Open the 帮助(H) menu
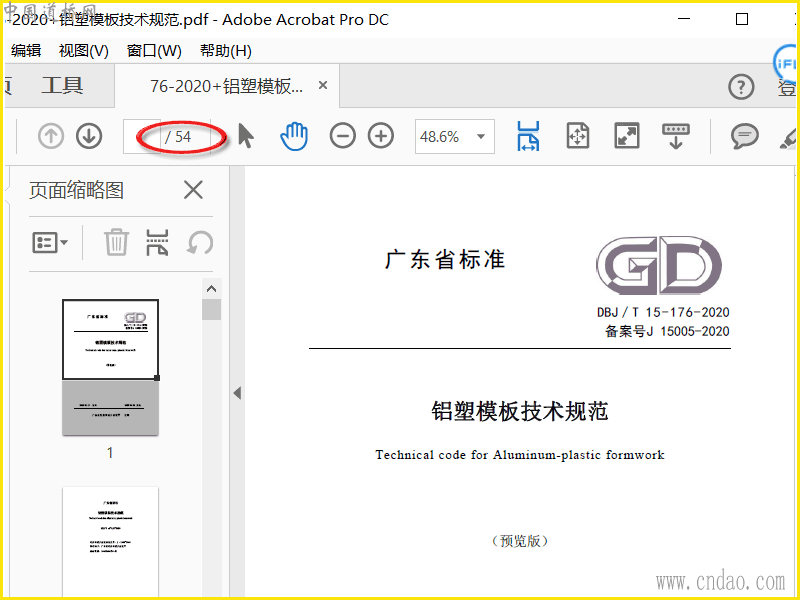 pos(226,51)
